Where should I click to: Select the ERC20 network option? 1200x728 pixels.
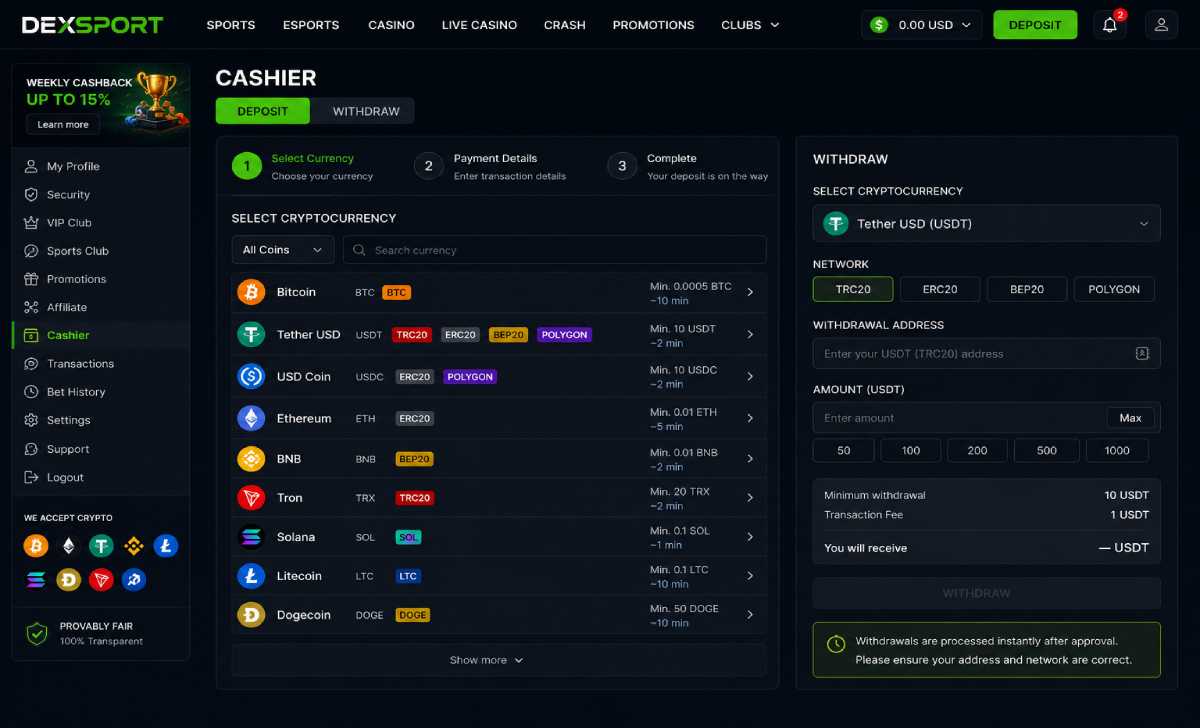940,289
